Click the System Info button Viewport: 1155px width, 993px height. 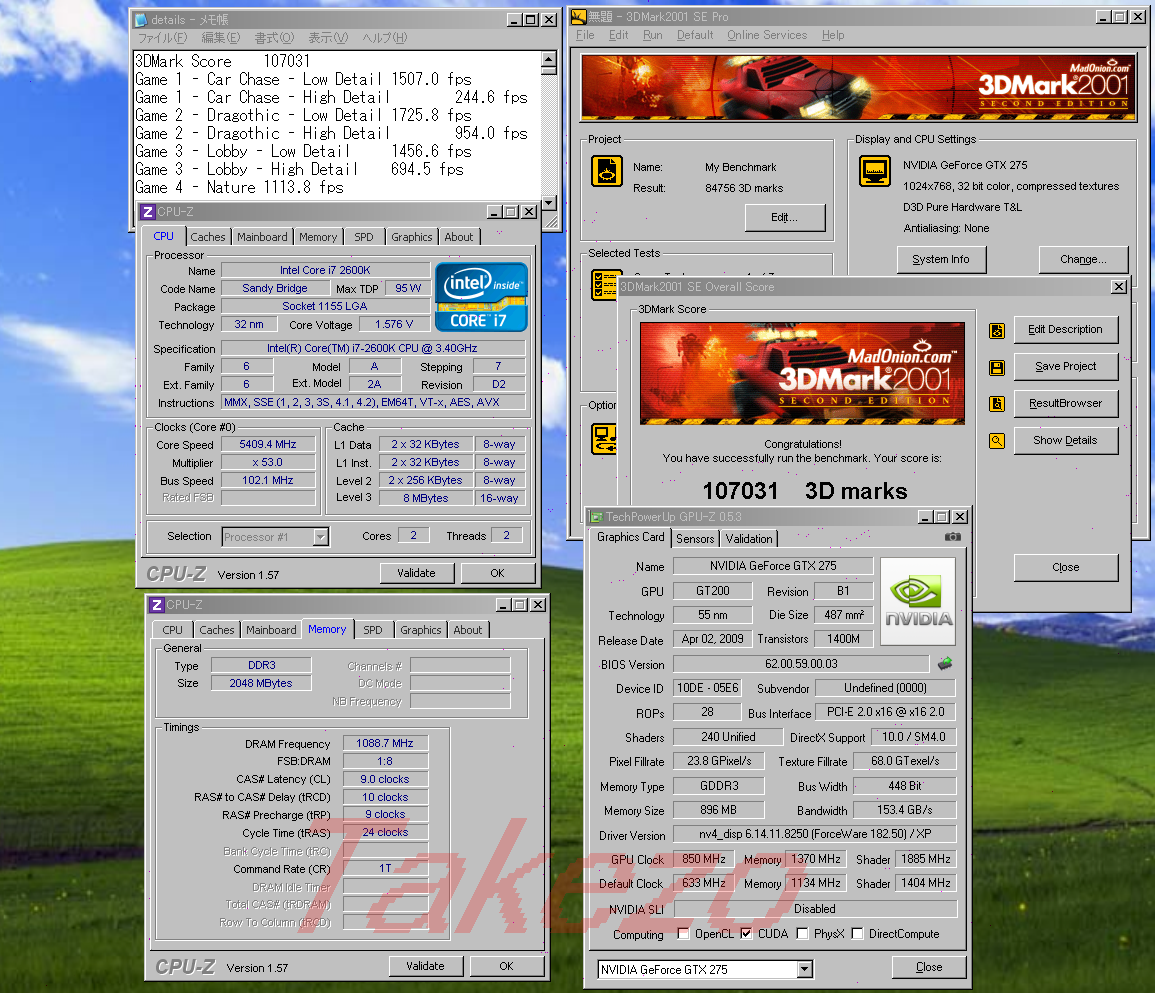(941, 259)
